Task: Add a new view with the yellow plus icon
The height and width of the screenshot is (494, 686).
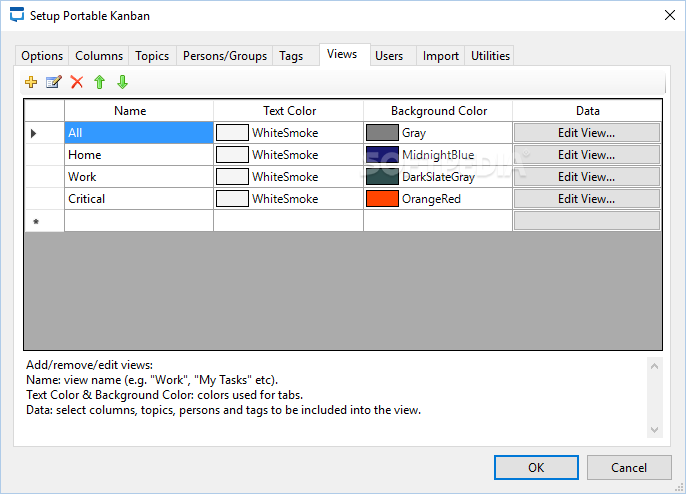Action: pos(31,82)
